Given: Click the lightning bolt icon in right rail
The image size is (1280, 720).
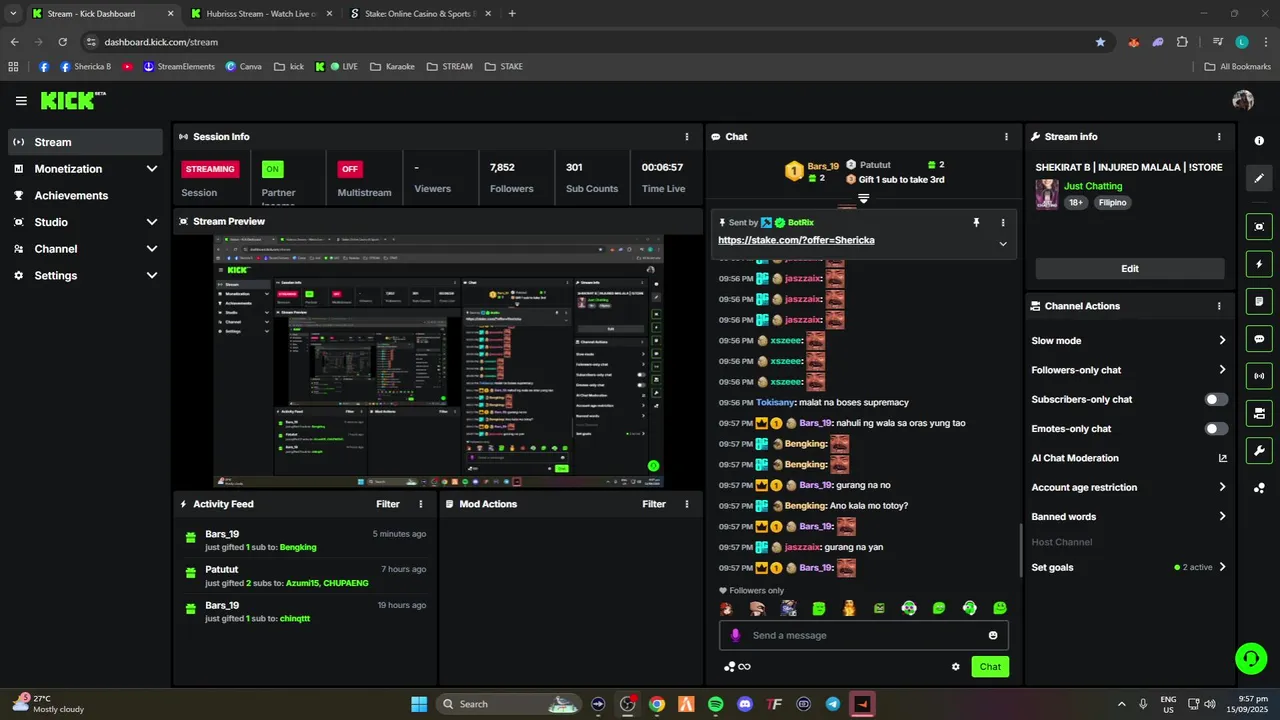Looking at the screenshot, I should point(1259,264).
